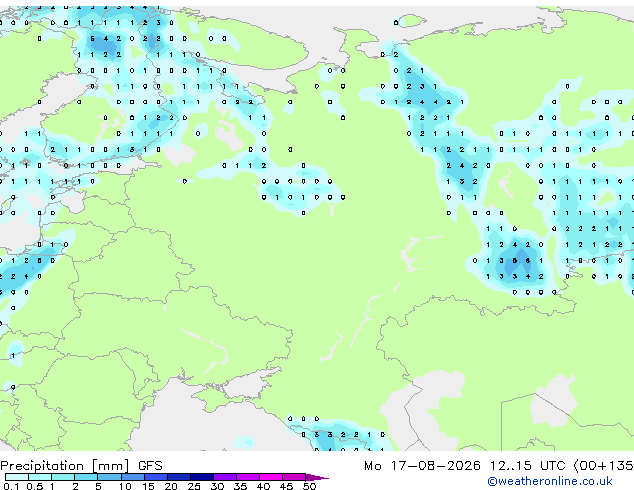The height and width of the screenshot is (490, 634).
Task: Click the '50' legend scale label
Action: click(309, 486)
